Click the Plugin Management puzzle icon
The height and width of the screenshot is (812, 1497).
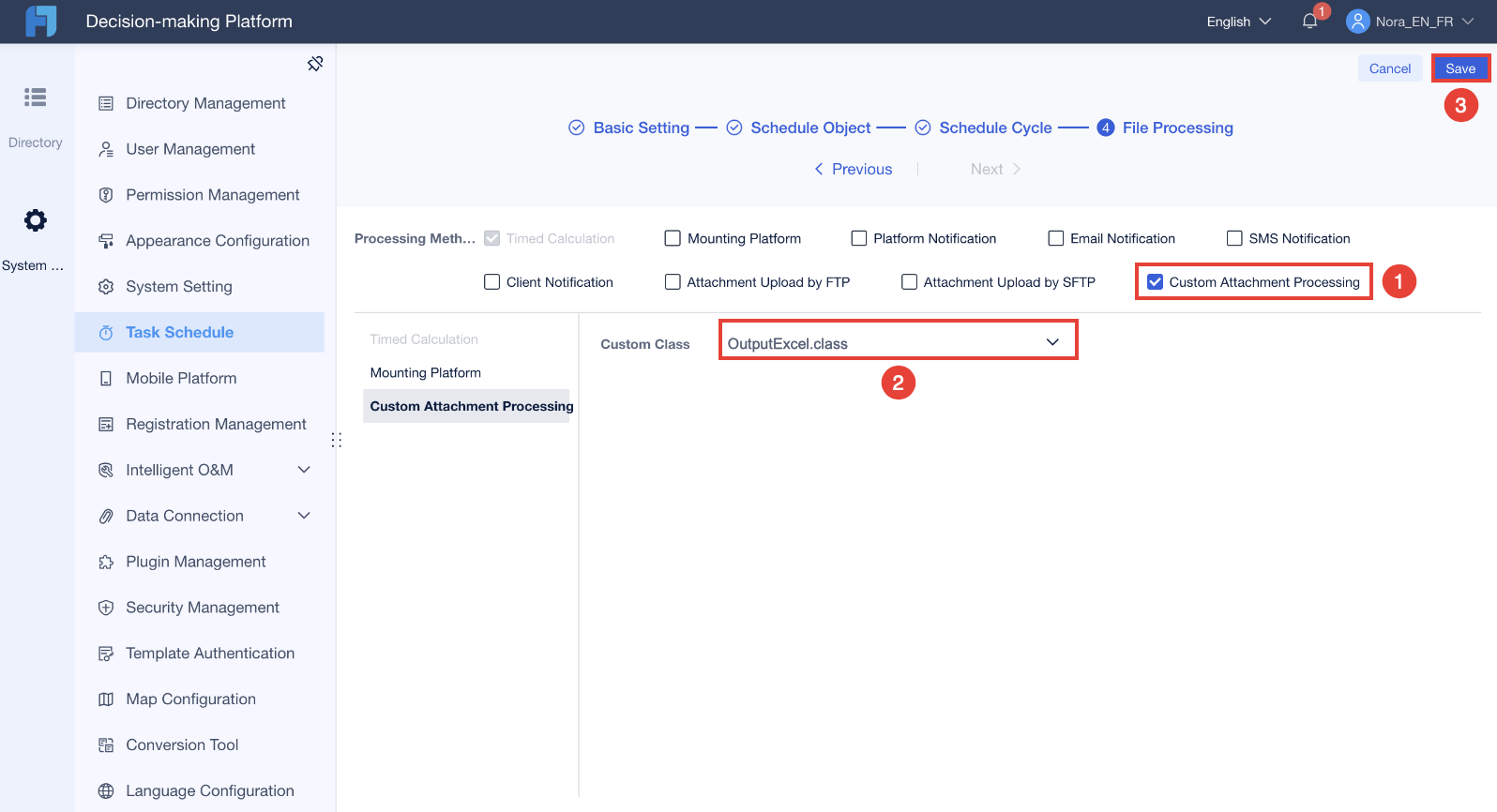[x=106, y=562]
